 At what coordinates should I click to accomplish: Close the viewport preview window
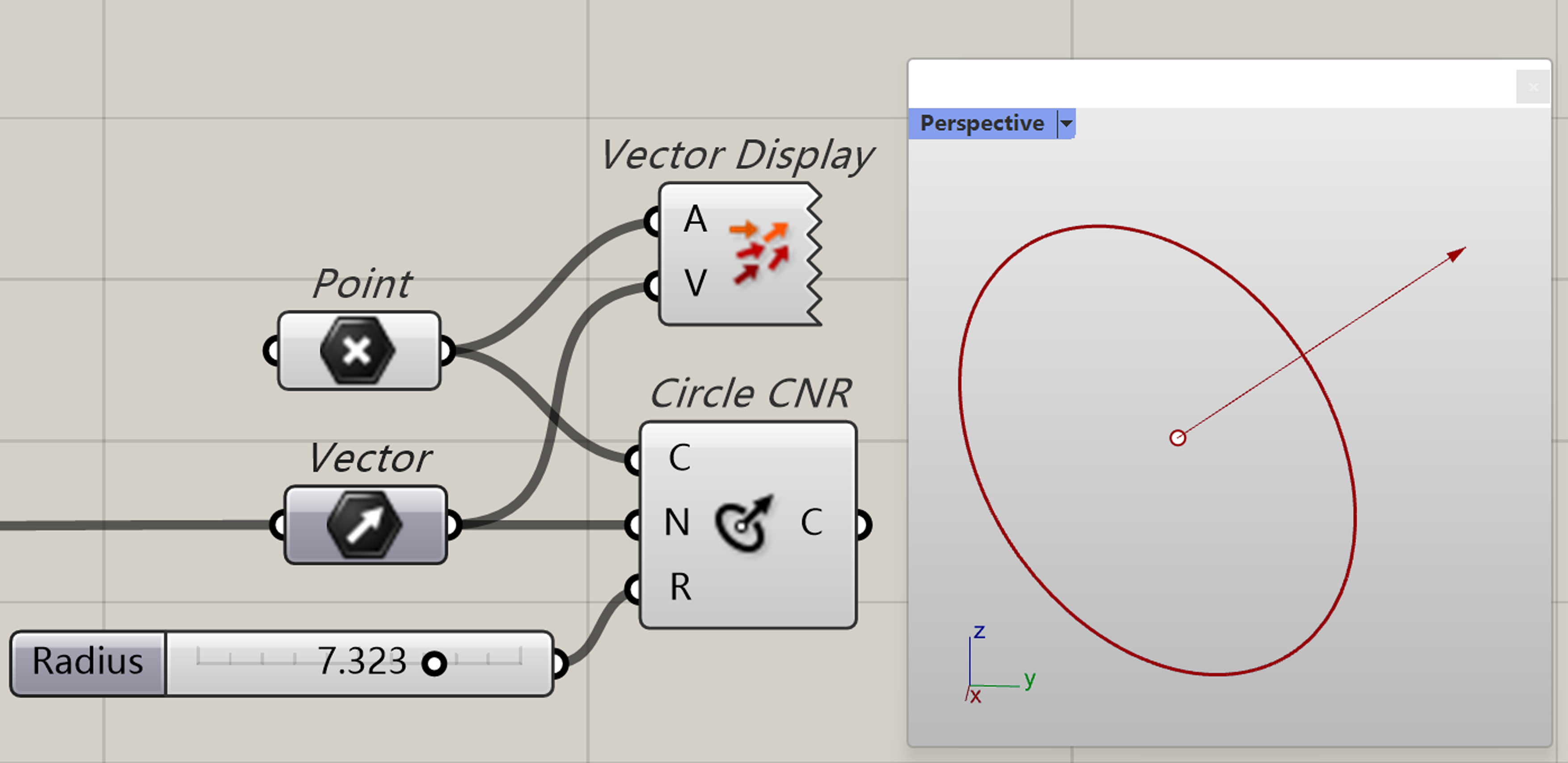(x=1533, y=87)
